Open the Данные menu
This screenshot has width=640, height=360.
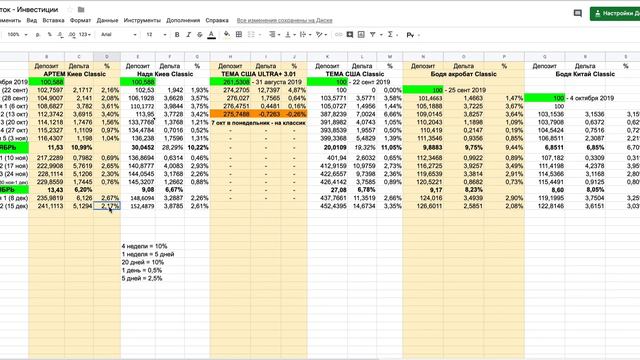[x=107, y=20]
